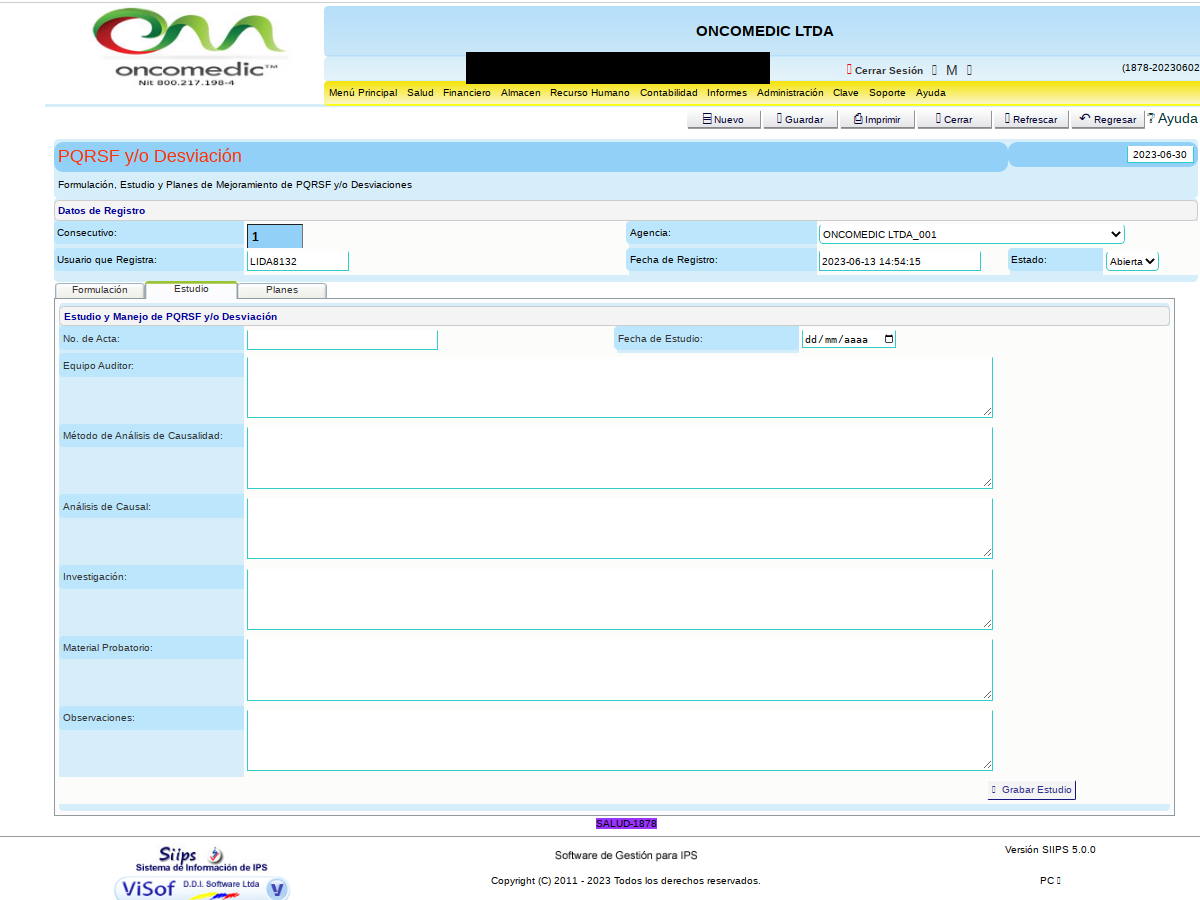Click the Cerrar Sesión link

pos(888,71)
